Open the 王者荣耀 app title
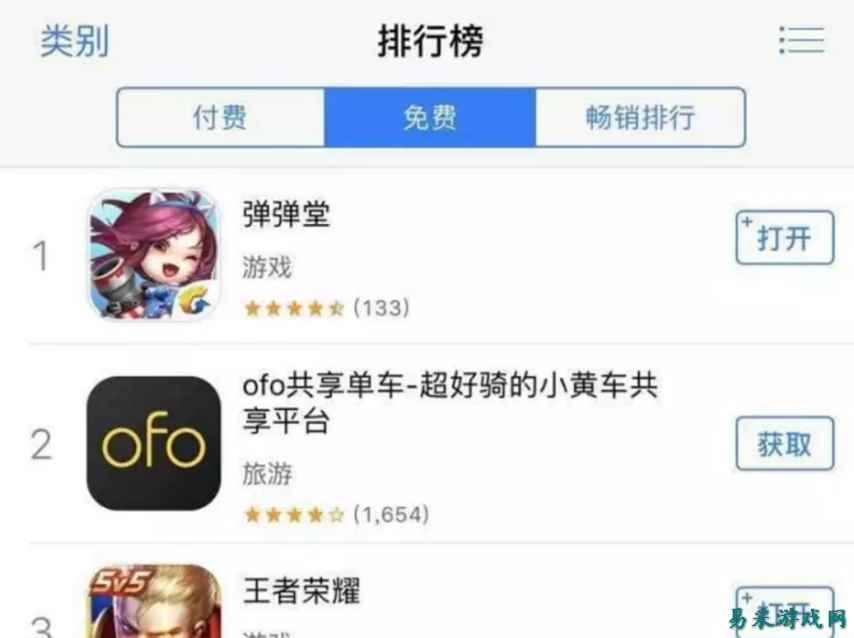The height and width of the screenshot is (638, 854). [x=301, y=591]
